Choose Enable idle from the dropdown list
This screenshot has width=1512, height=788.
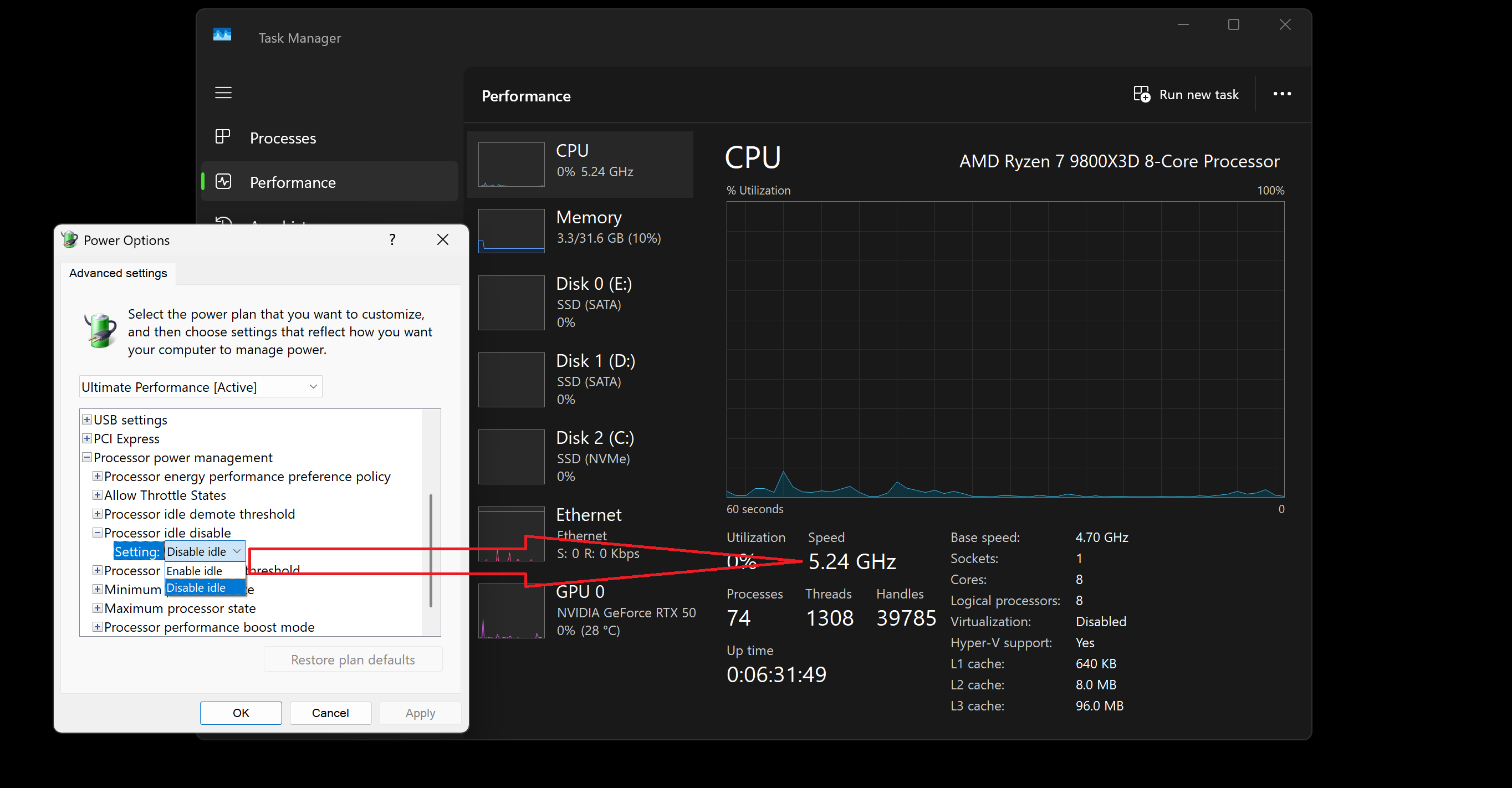tap(205, 571)
